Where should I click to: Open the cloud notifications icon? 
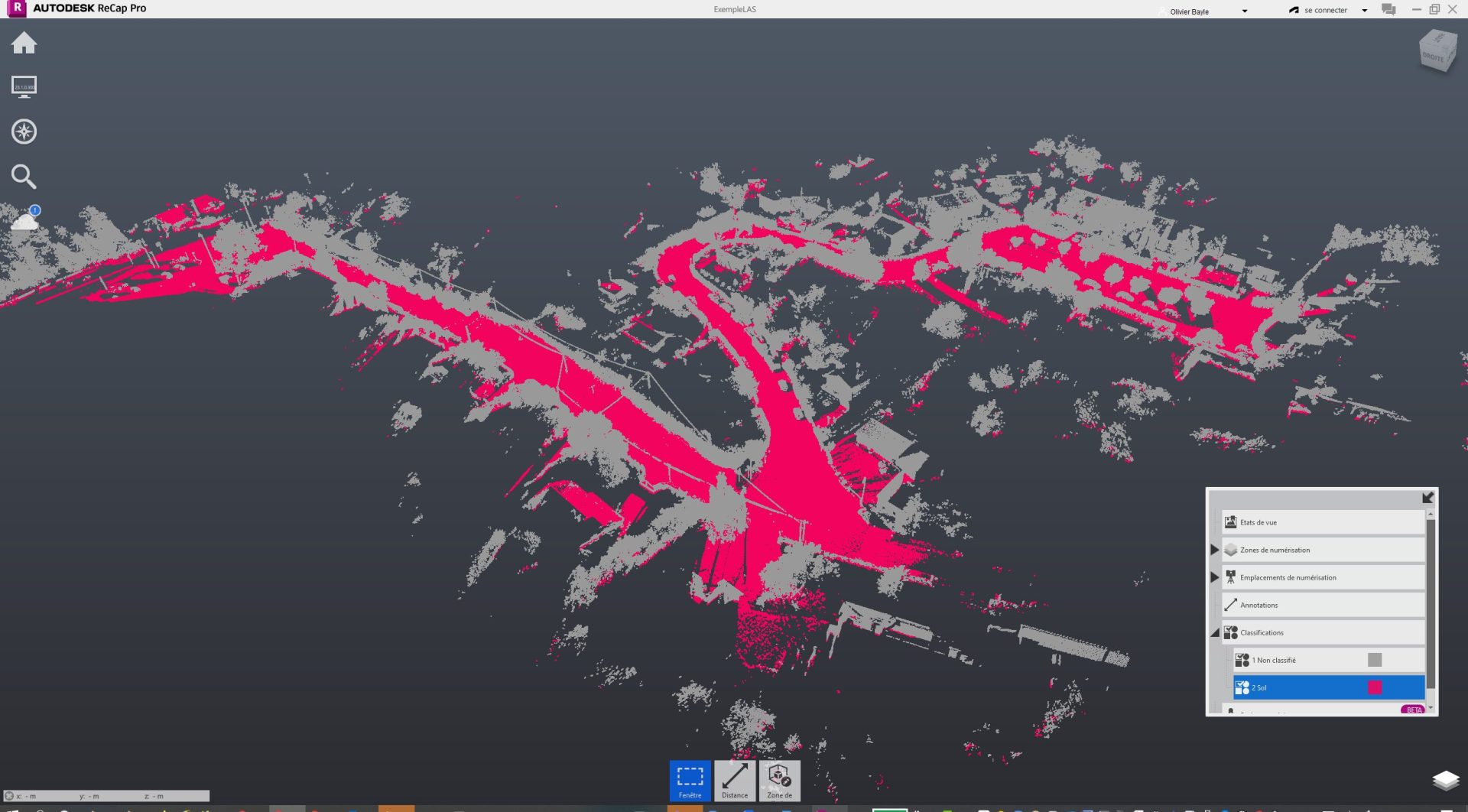25,219
